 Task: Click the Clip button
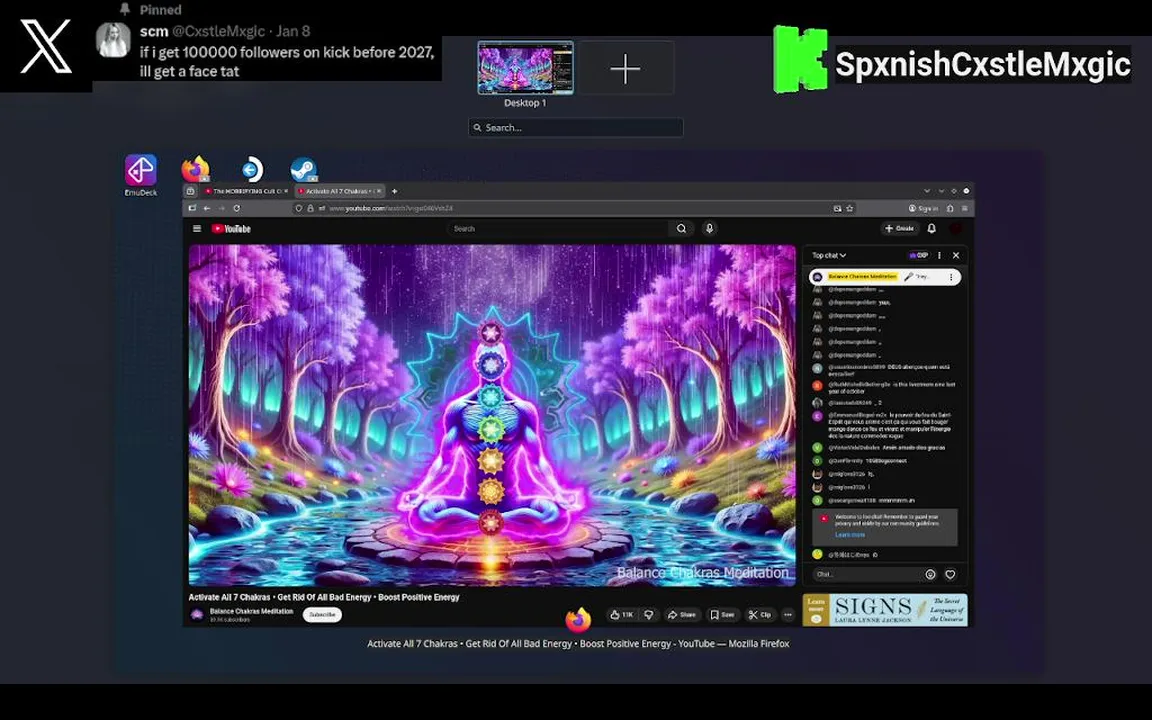coord(760,615)
